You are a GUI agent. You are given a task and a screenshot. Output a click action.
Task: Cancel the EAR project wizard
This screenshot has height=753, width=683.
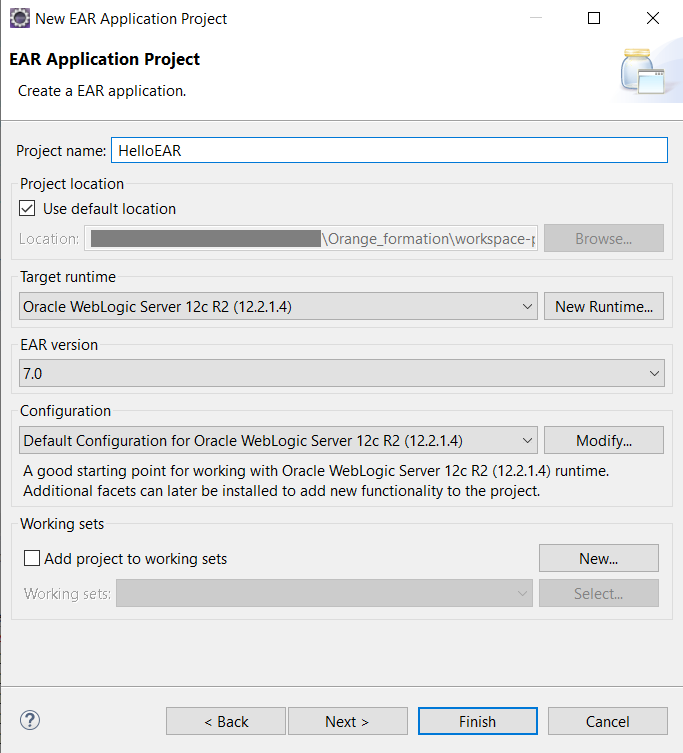point(608,721)
